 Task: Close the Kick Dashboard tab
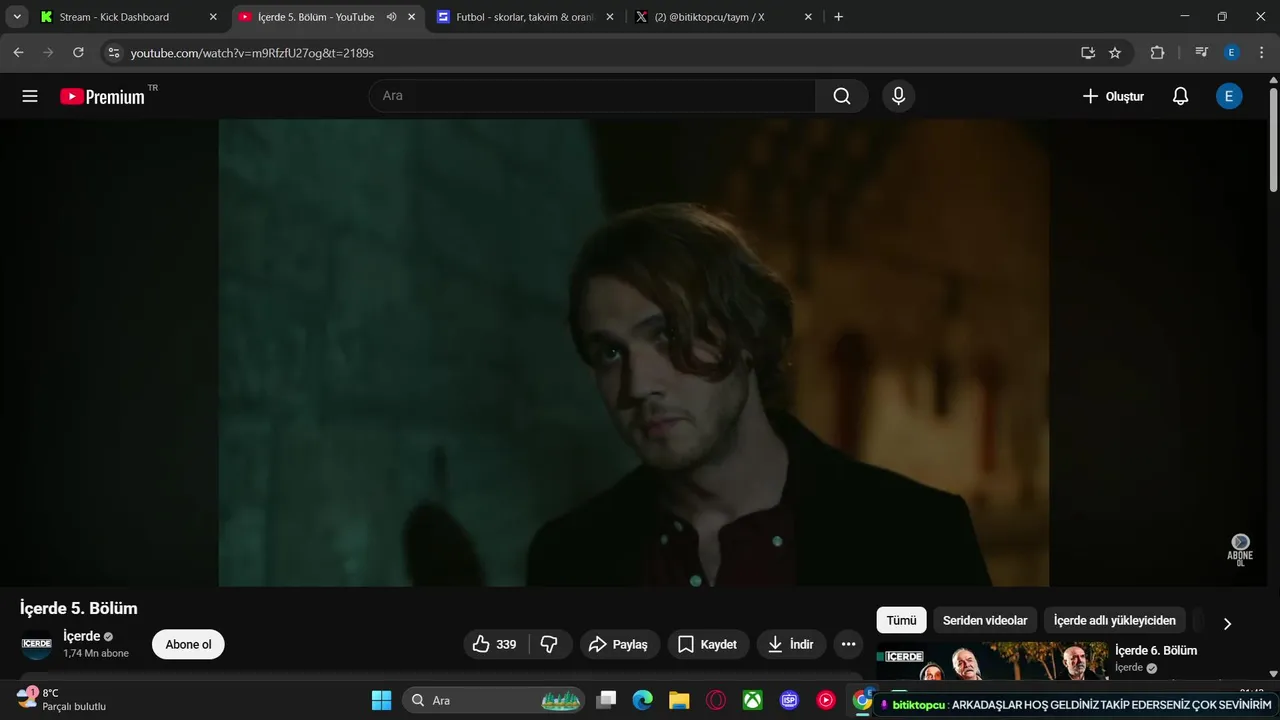pos(213,17)
